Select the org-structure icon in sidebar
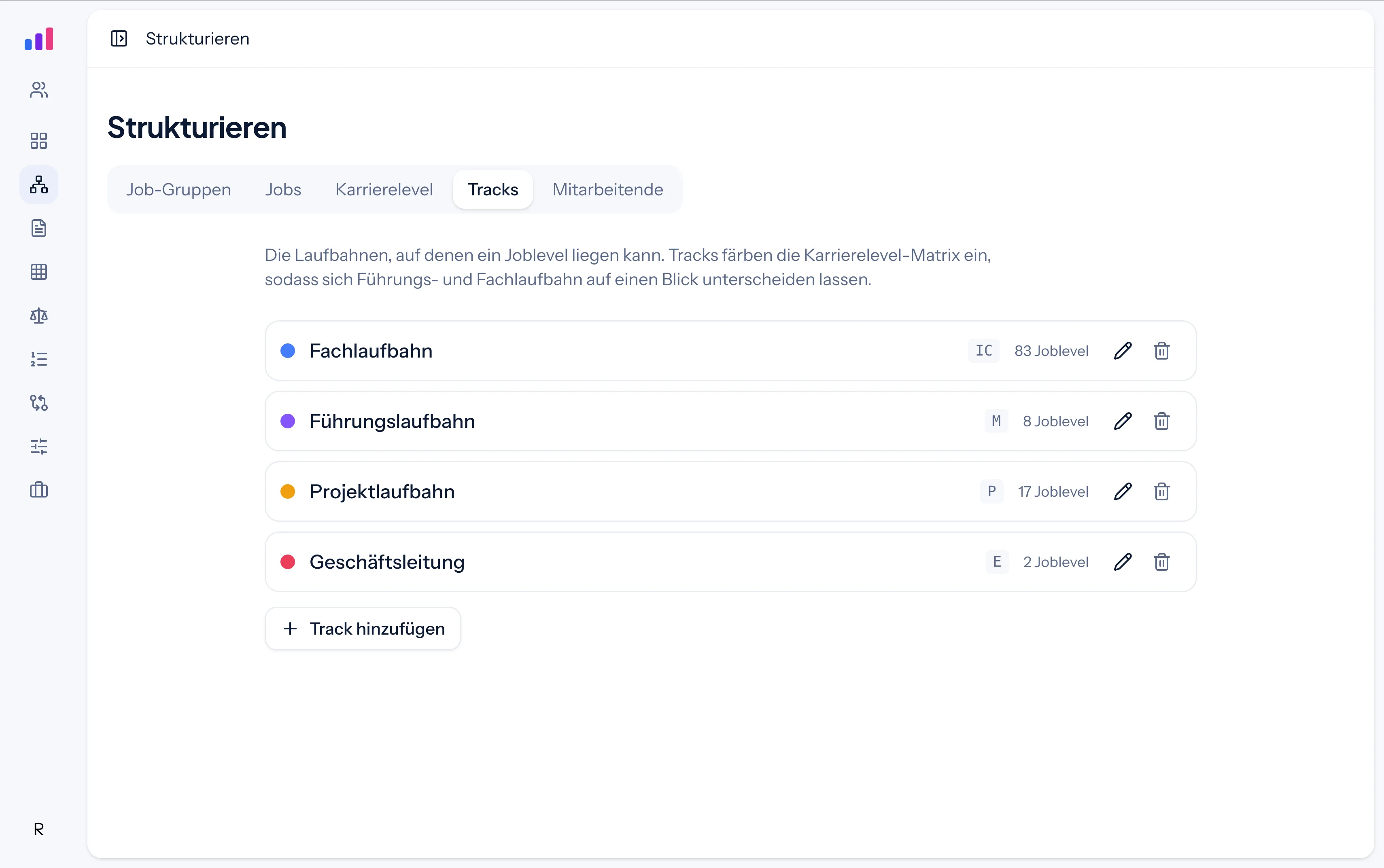 [38, 184]
